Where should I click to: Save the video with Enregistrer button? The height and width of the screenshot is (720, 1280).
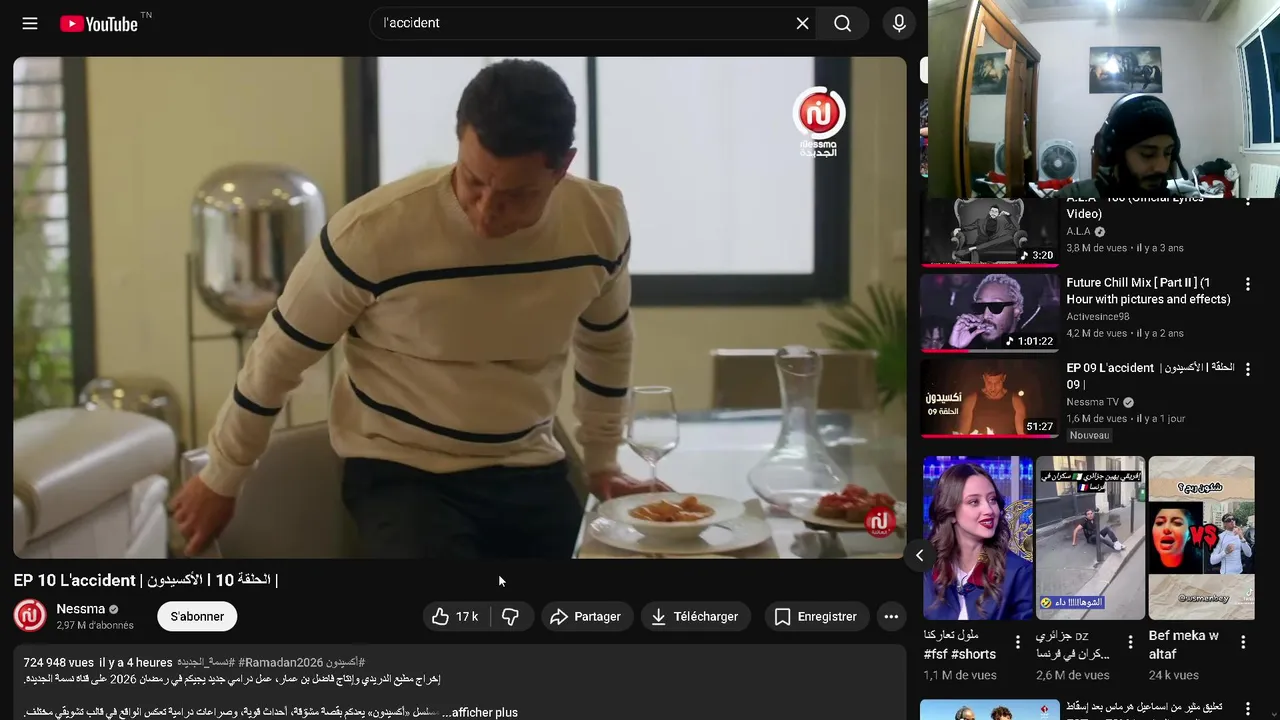tap(815, 617)
